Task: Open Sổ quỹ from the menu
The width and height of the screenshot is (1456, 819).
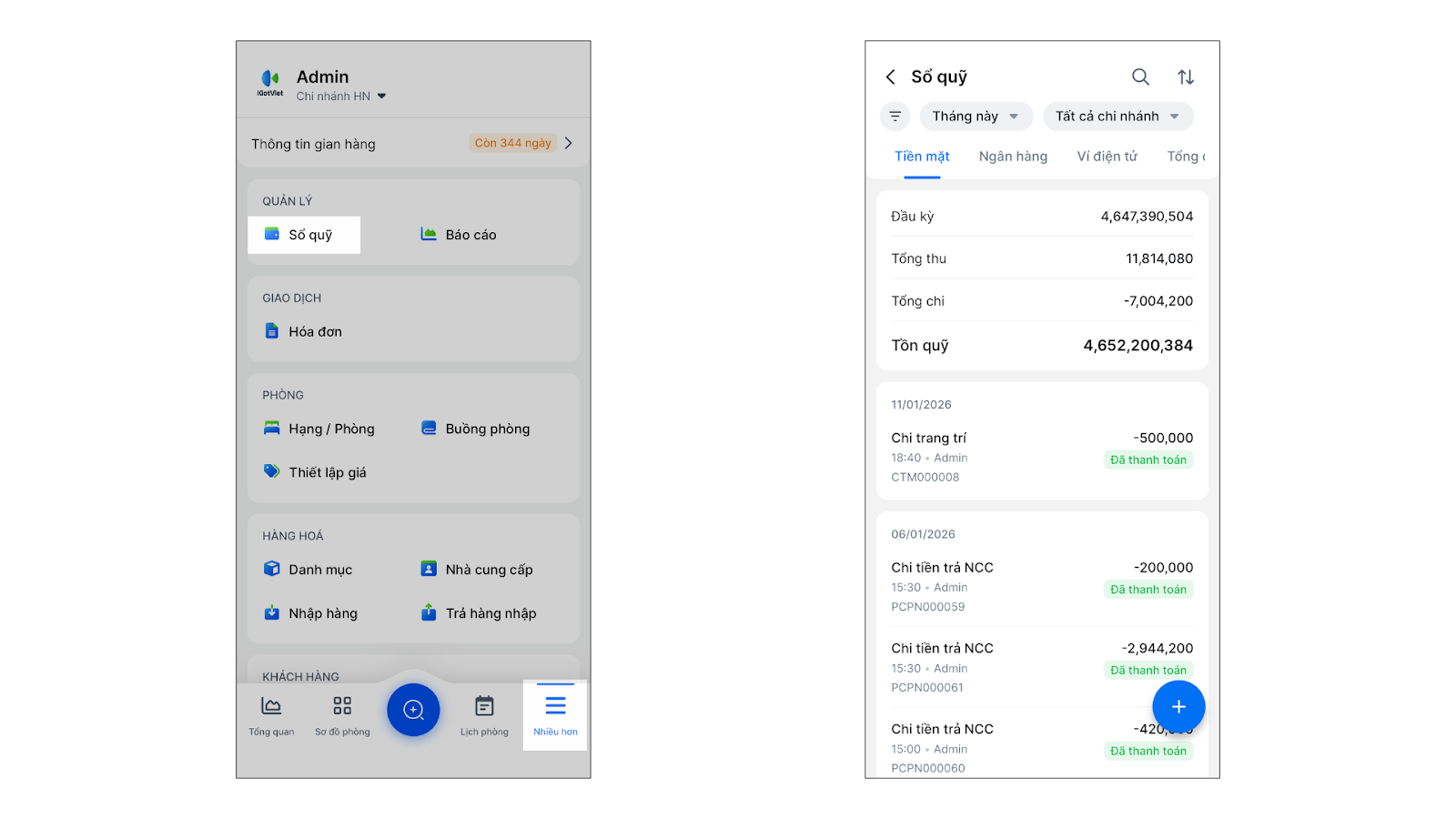Action: (x=304, y=235)
